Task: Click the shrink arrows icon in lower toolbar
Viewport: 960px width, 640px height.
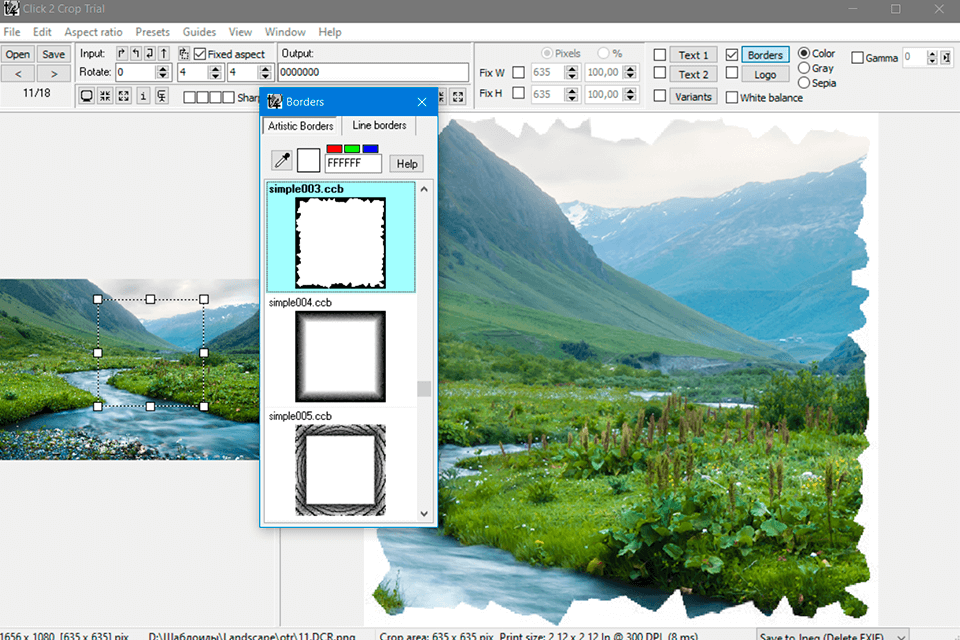Action: click(x=105, y=96)
